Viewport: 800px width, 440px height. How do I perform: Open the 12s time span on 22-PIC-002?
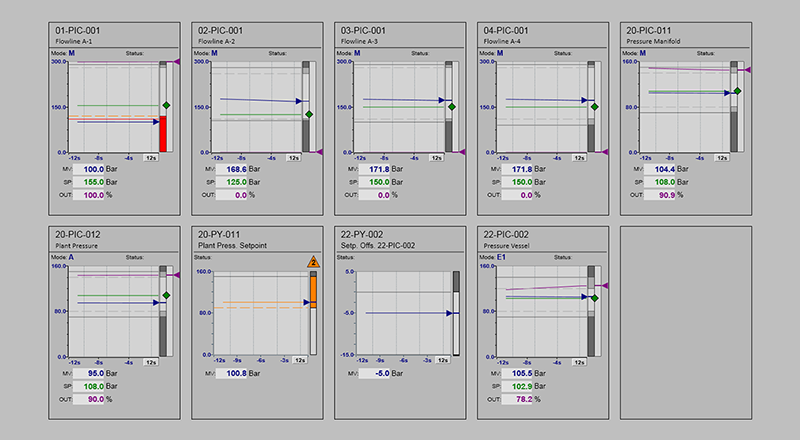(580, 362)
